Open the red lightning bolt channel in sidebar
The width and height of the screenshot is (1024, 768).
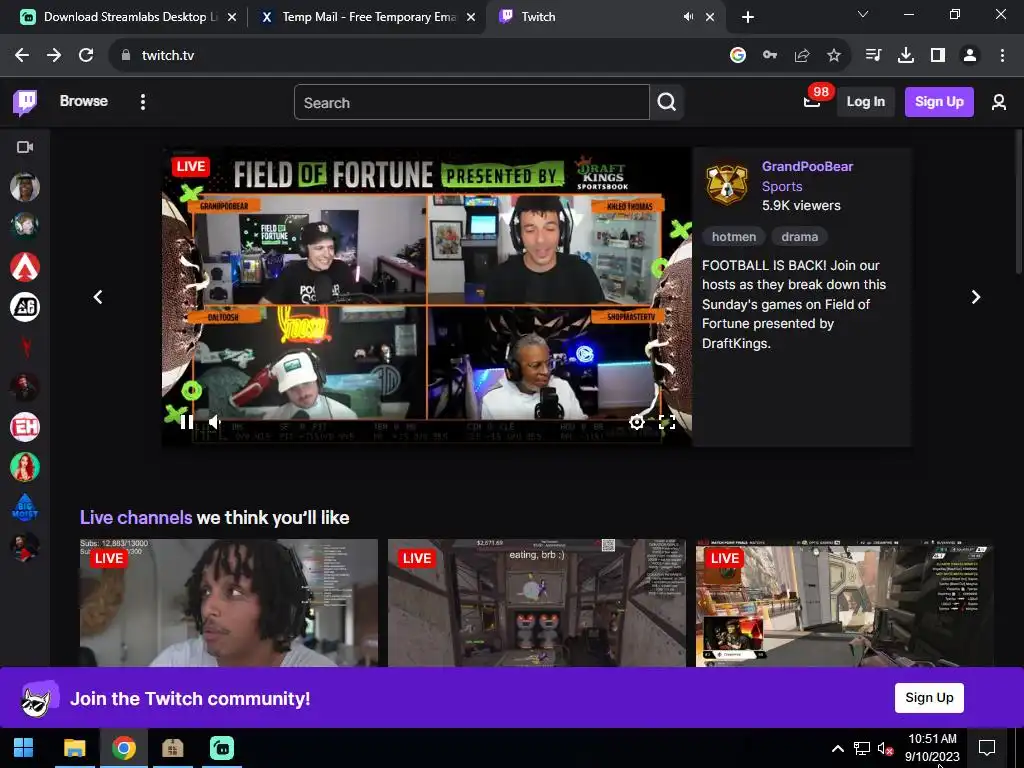25,347
